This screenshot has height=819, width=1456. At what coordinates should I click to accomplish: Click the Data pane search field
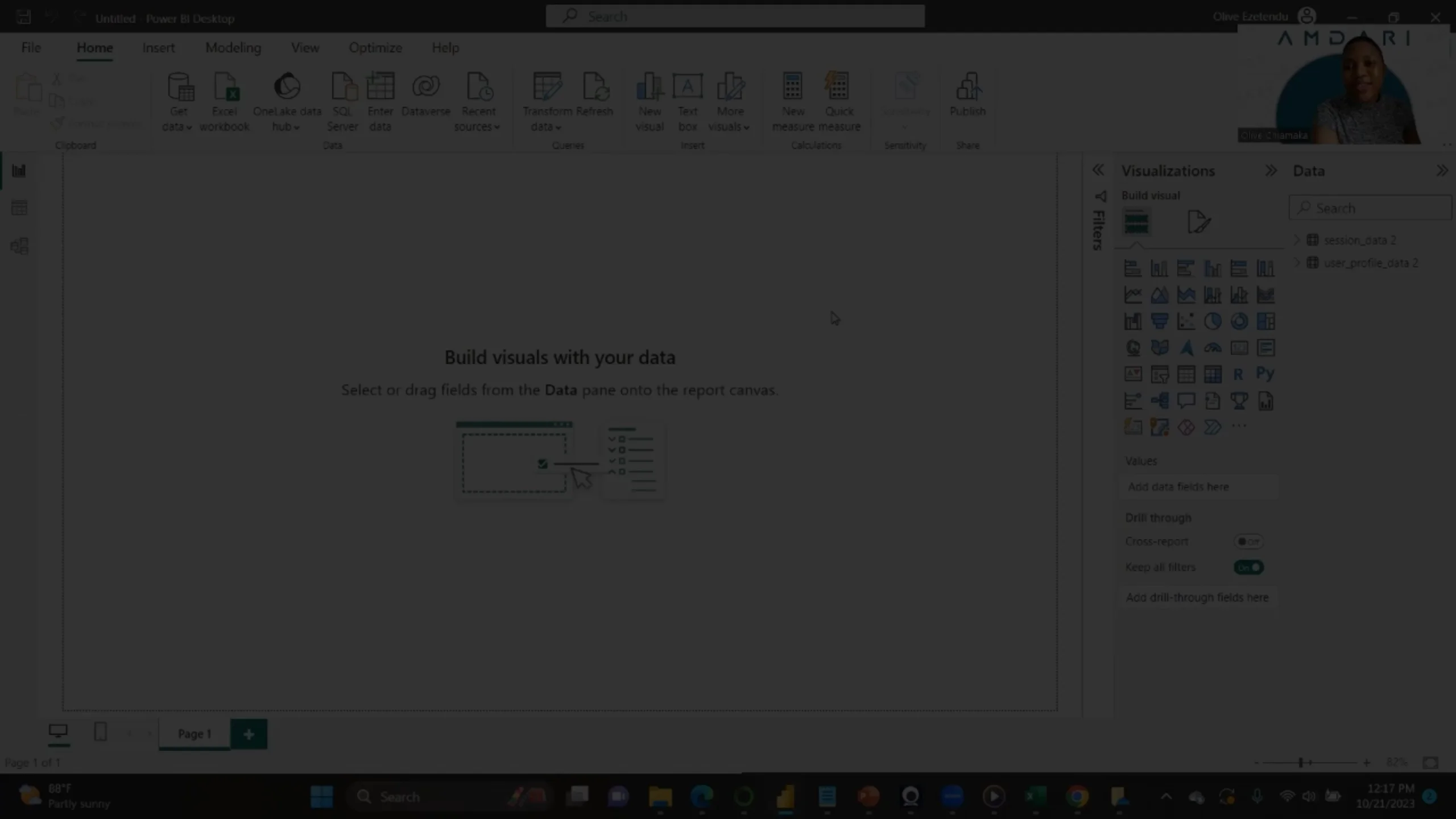[1370, 208]
